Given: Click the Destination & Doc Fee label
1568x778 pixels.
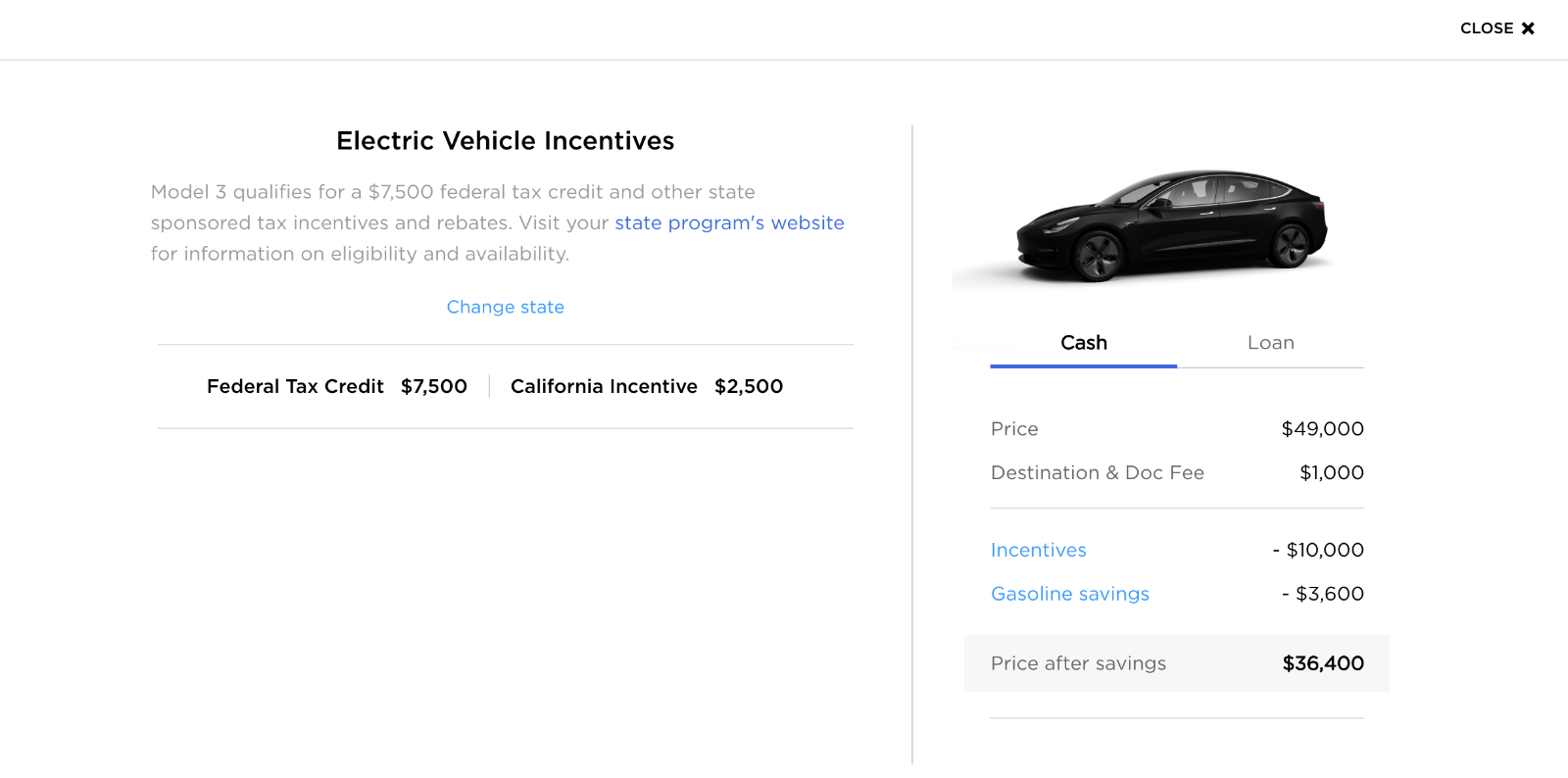Looking at the screenshot, I should click(x=1097, y=472).
